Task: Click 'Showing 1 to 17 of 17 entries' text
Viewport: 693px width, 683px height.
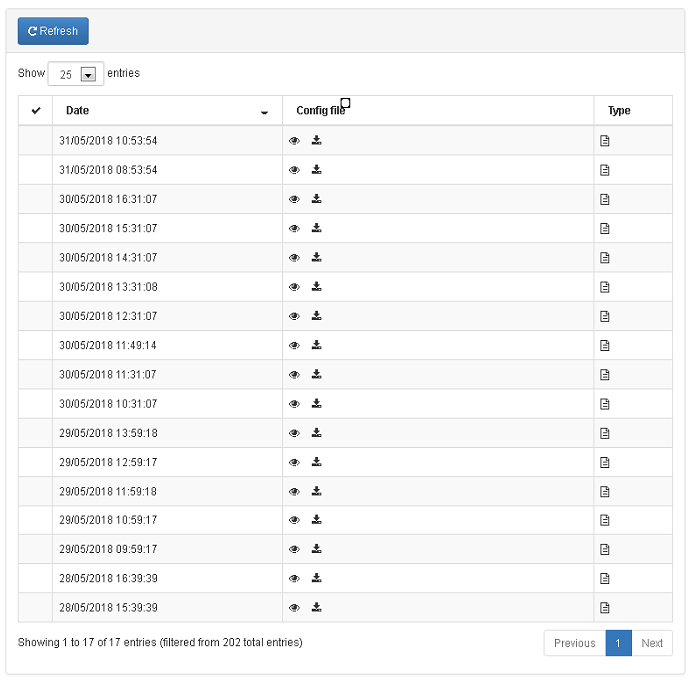Action: (x=87, y=642)
